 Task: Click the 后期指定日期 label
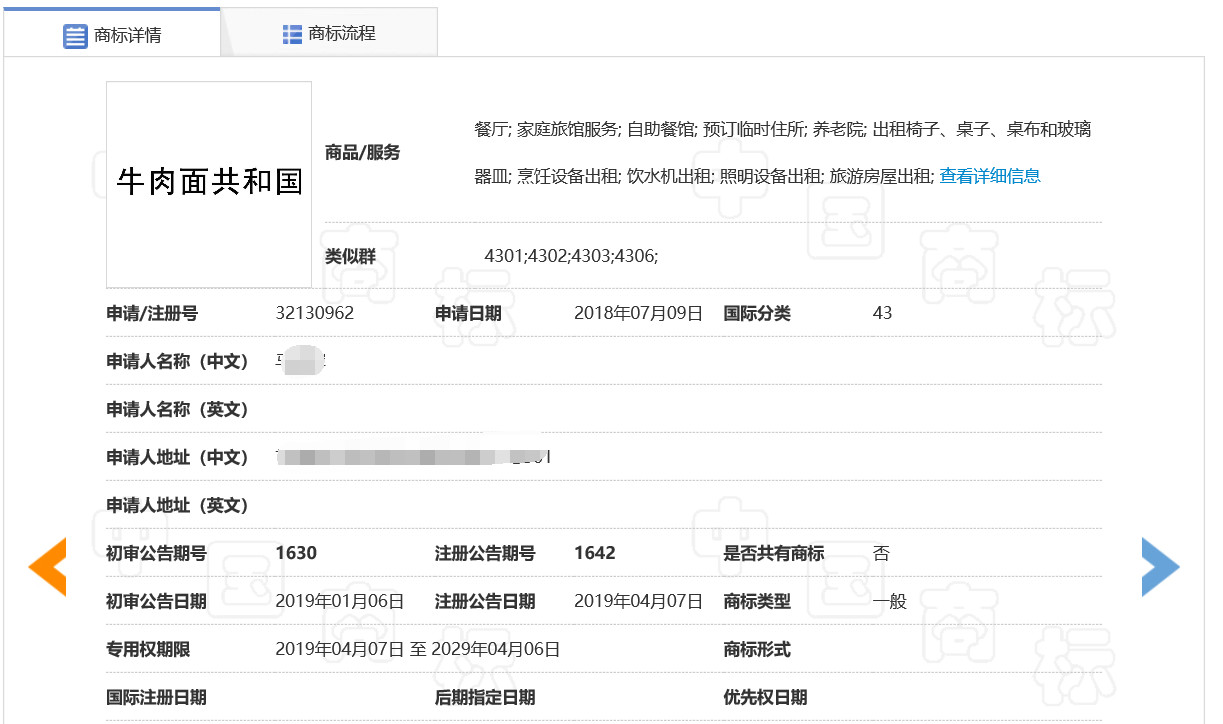tap(485, 697)
